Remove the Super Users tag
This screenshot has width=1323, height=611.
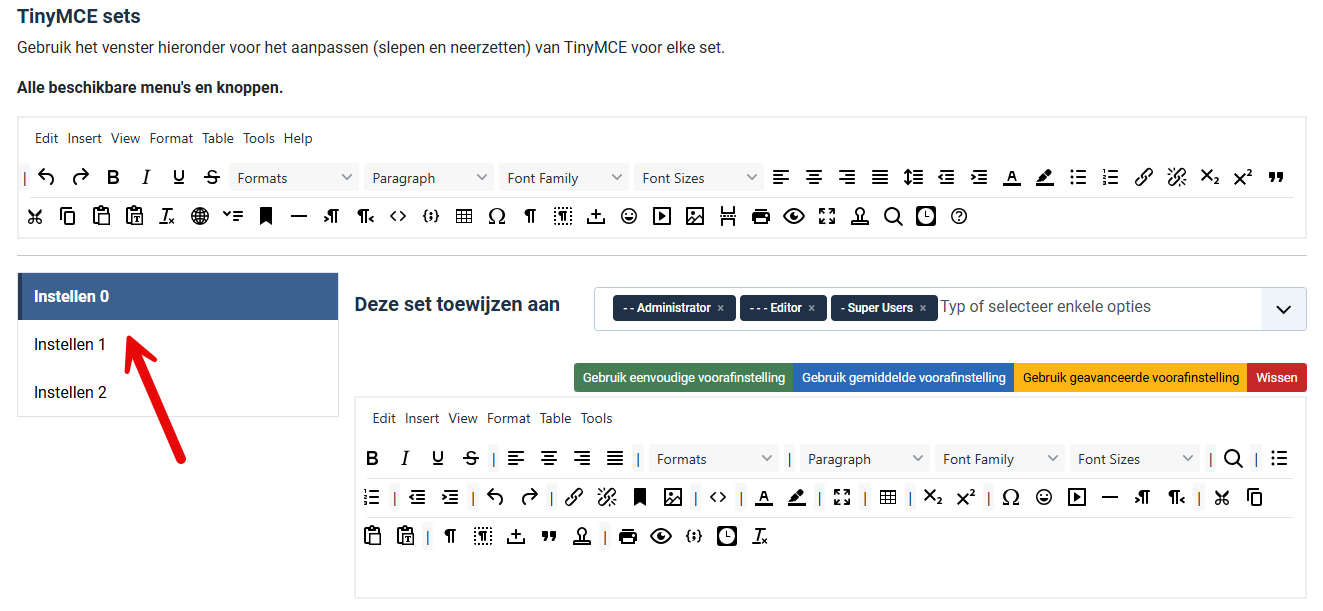tap(922, 308)
